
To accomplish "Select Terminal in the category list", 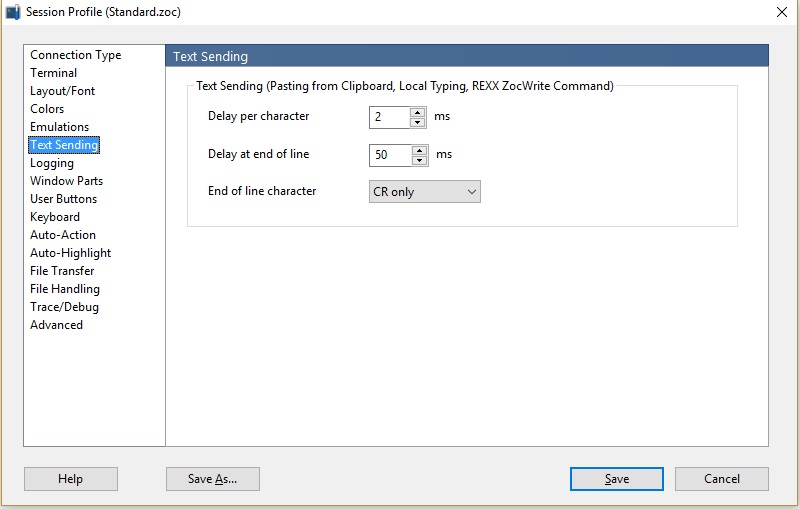I will (x=54, y=73).
